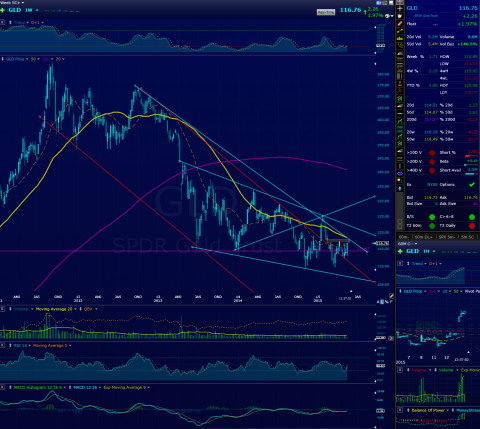Select the yellow trendline drawing tool
The image size is (480, 429).
[x=400, y=31]
